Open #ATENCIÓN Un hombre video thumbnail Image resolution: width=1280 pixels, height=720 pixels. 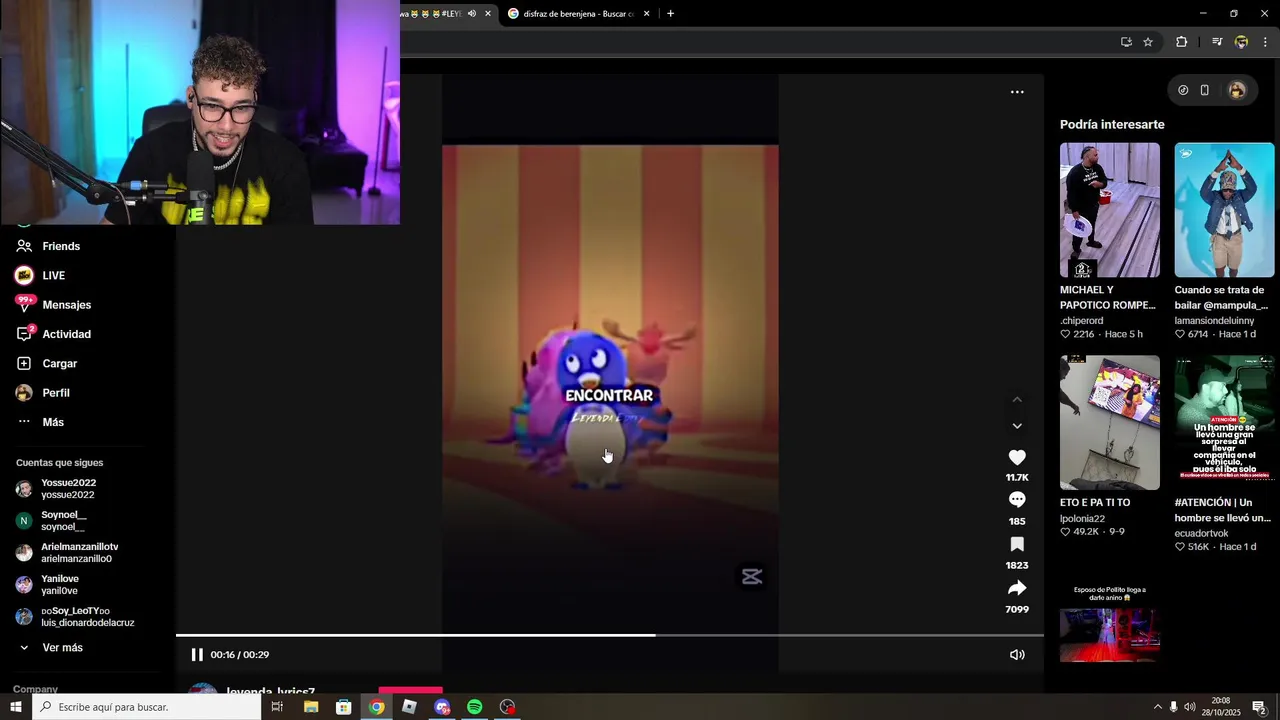click(1224, 422)
